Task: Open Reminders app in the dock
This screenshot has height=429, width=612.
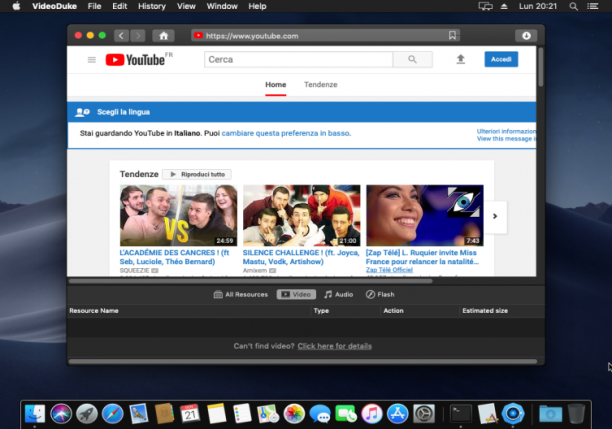Action: 242,413
